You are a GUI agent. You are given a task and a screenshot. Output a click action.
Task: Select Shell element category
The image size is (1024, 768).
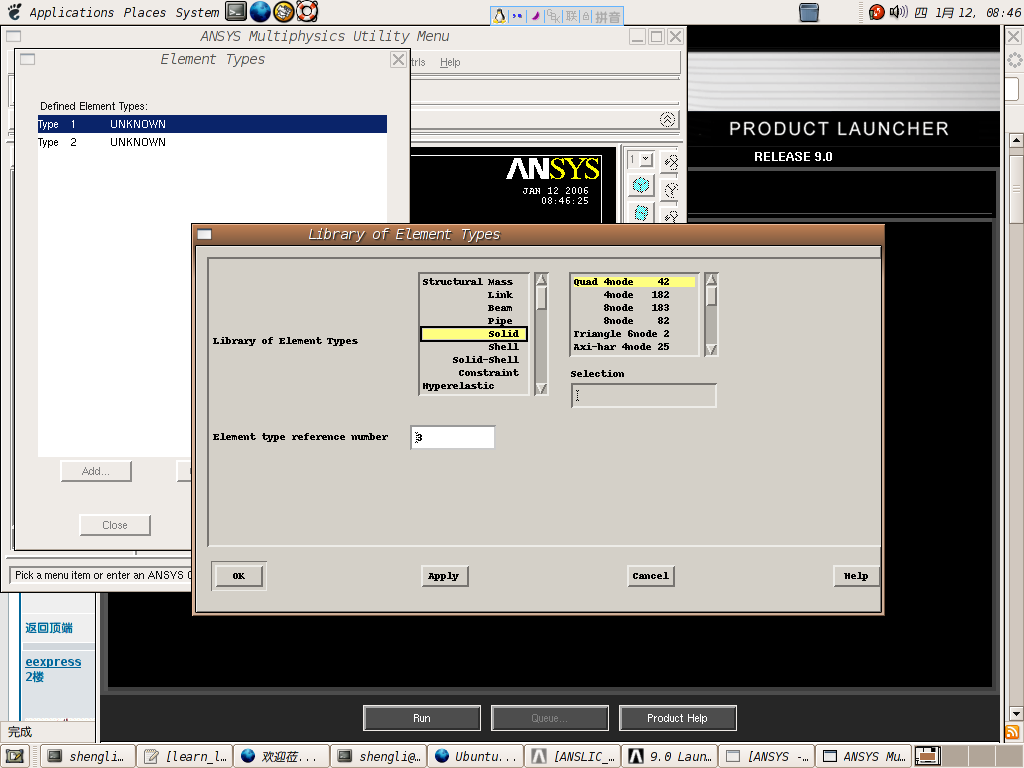[x=474, y=347]
